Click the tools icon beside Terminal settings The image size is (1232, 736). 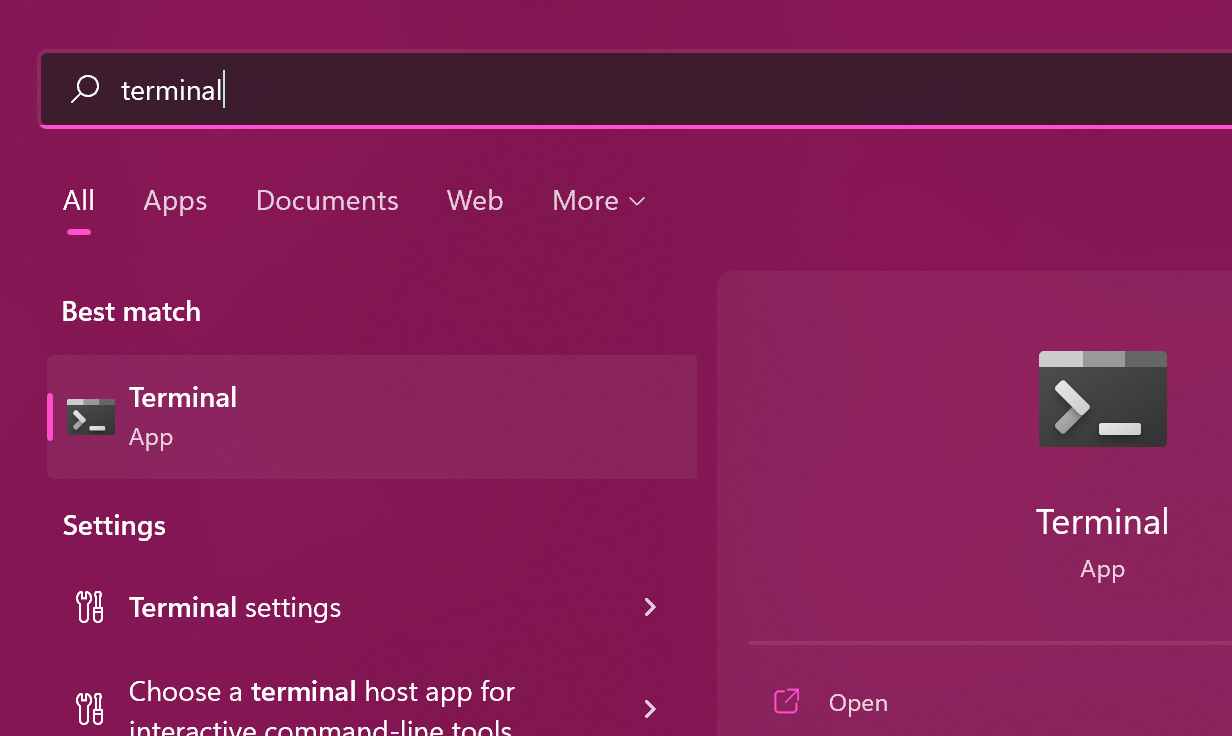[90, 607]
